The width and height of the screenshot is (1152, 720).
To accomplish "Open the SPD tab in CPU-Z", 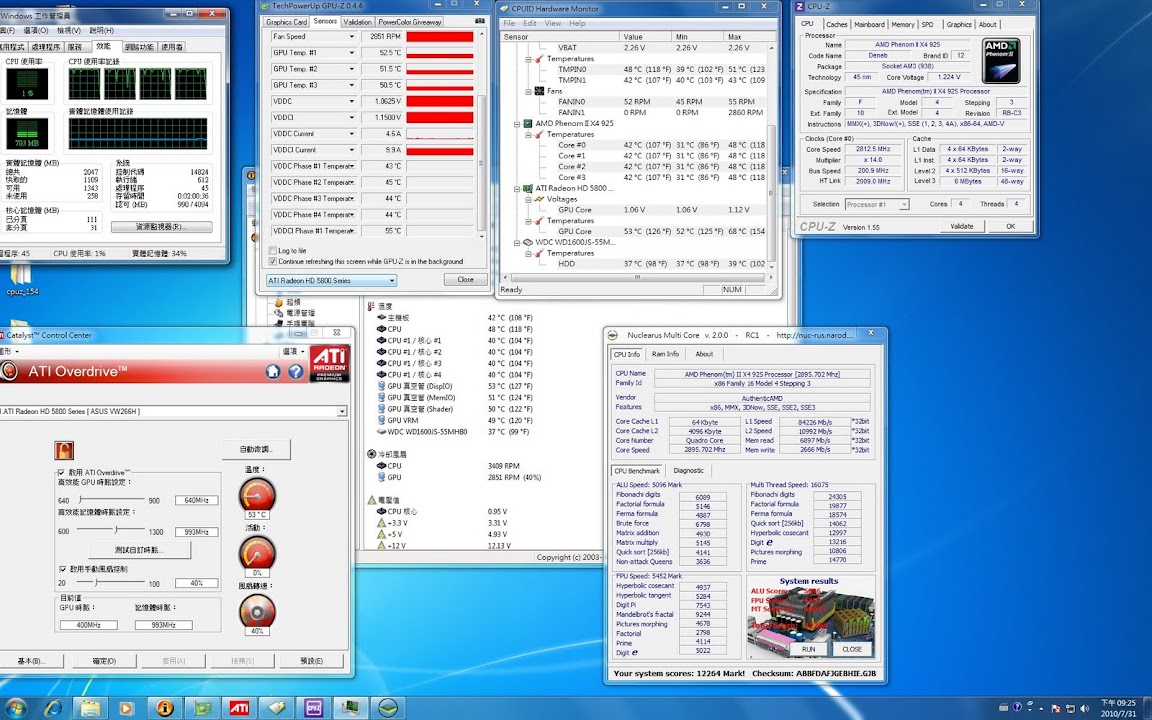I will point(927,24).
